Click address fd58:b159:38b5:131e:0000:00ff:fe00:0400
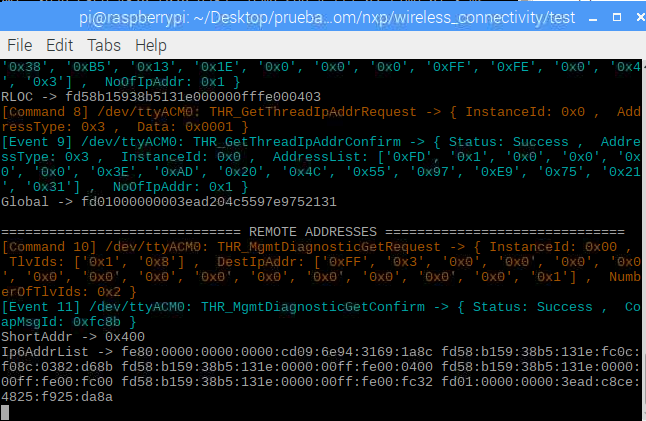The height and width of the screenshot is (421, 646). [x=277, y=367]
